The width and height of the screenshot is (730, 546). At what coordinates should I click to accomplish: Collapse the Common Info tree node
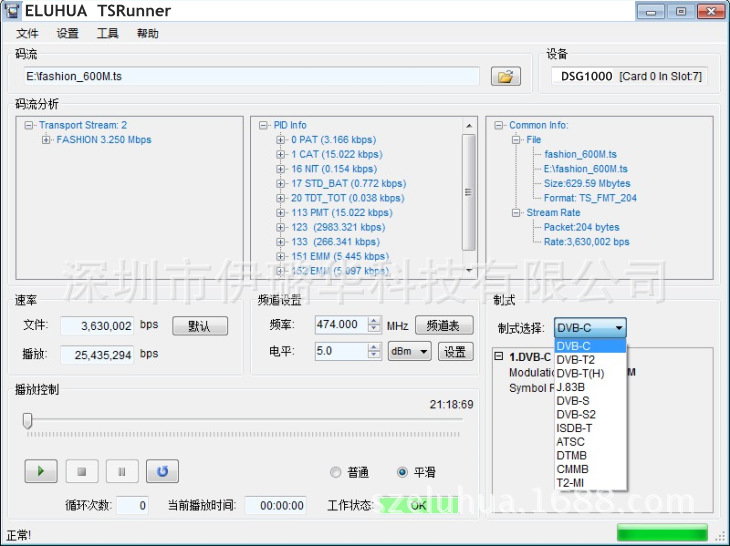[x=499, y=125]
